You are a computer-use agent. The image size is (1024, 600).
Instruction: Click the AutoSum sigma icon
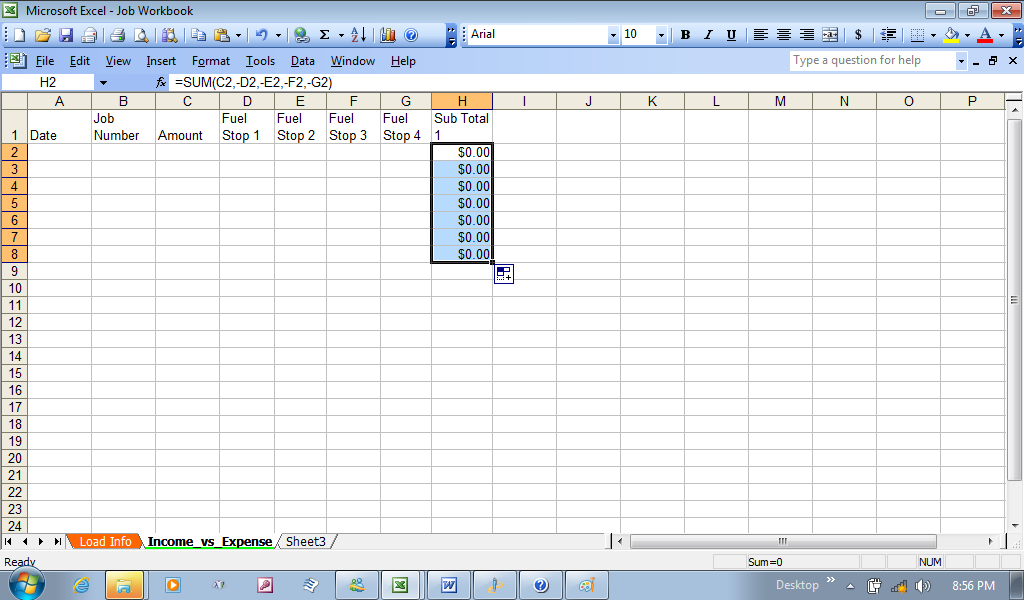coord(325,35)
